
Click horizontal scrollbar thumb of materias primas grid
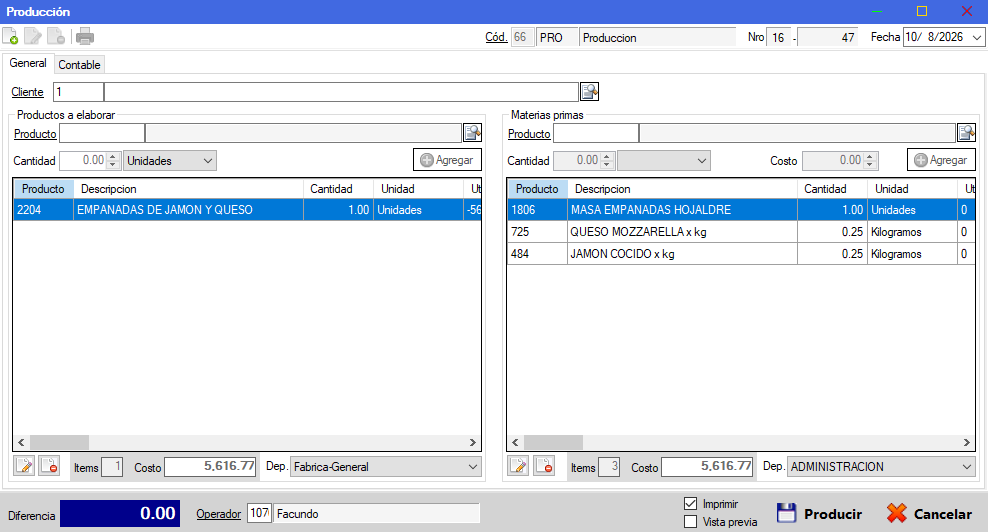coord(553,442)
